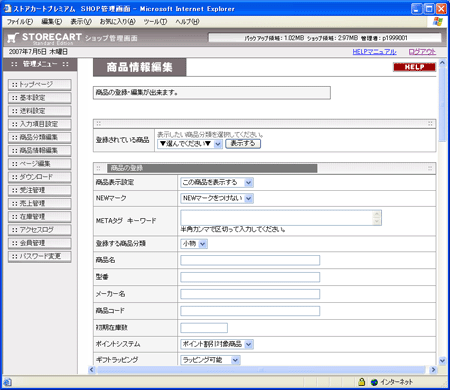450x390 pixels.
Task: Open 在庫管理 from the admin menu
Action: [x=40, y=217]
